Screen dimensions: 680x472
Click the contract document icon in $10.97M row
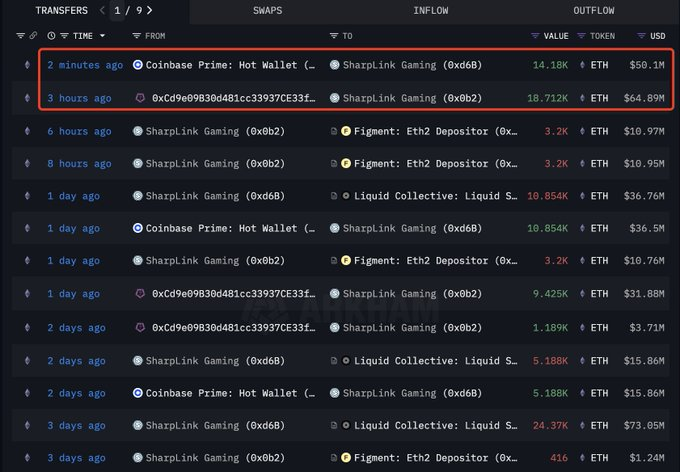[333, 131]
